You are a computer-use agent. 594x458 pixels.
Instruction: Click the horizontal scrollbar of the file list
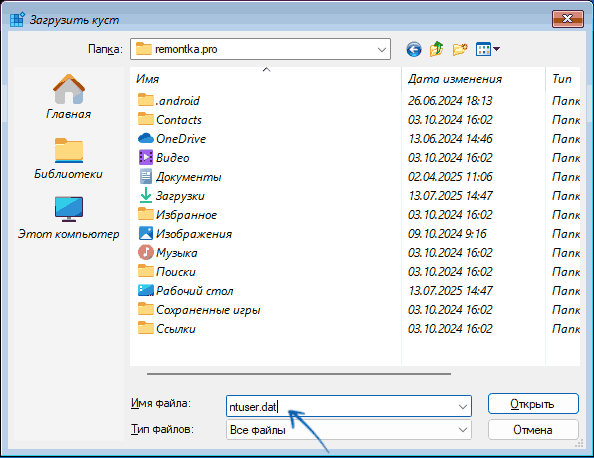pyautogui.click(x=299, y=374)
